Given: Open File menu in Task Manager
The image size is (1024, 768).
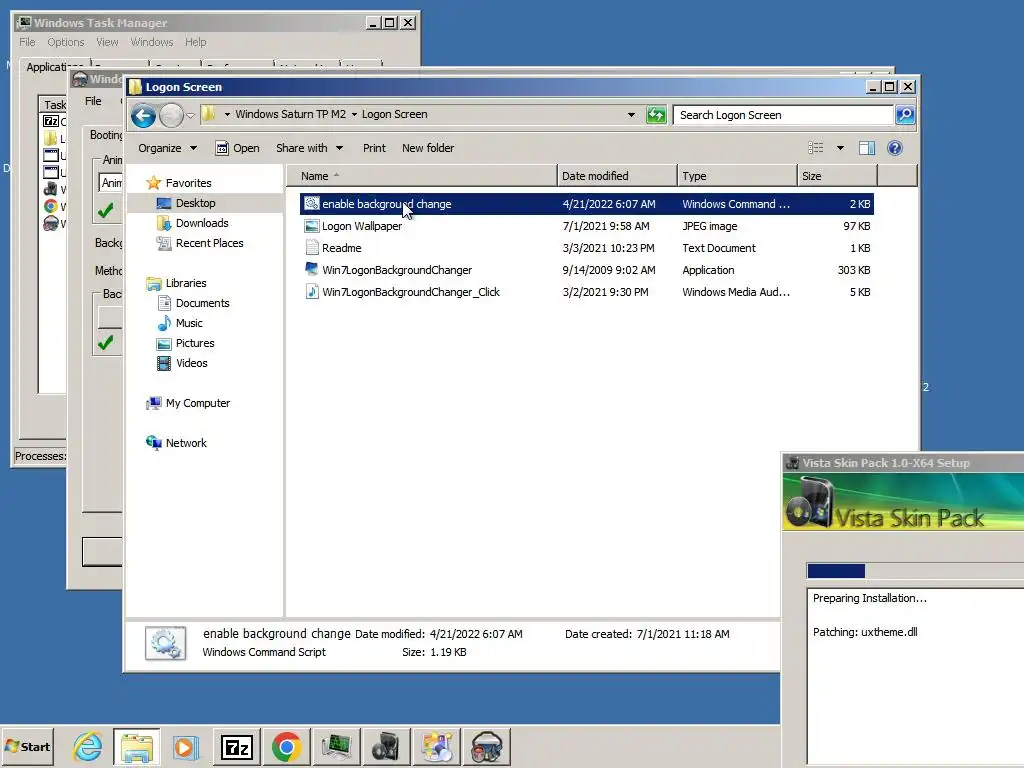Looking at the screenshot, I should [27, 42].
